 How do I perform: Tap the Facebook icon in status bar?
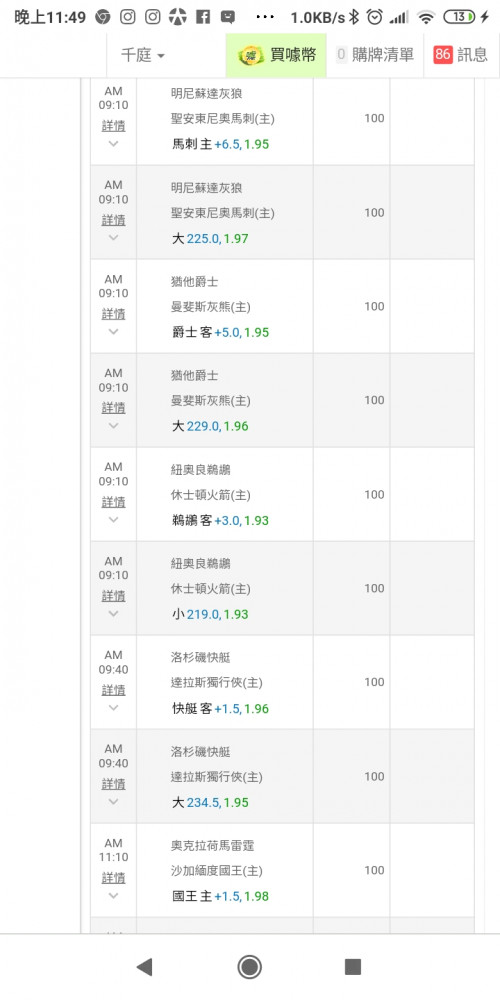[x=203, y=17]
